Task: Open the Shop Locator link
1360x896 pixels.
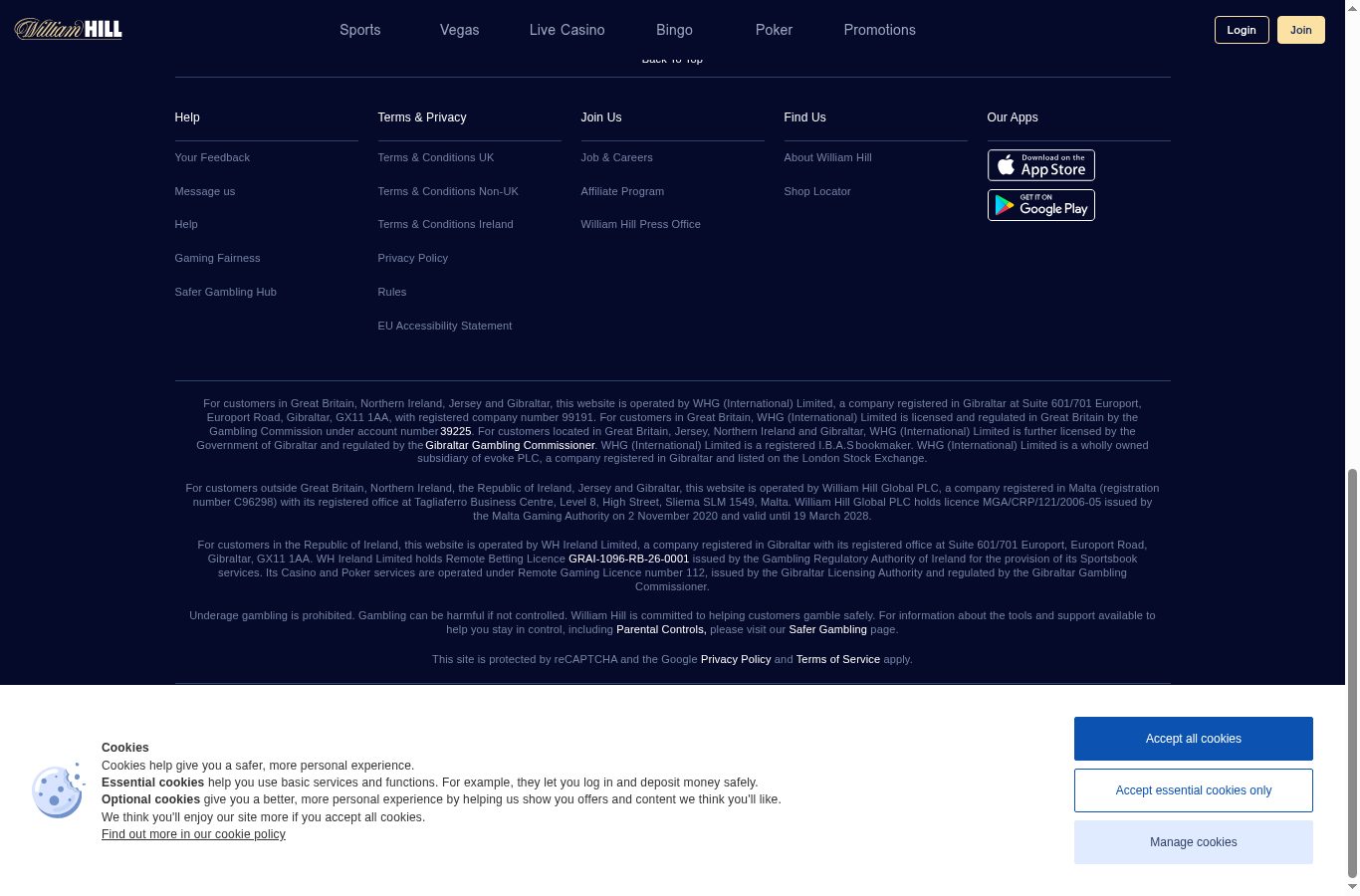Action: 817,191
